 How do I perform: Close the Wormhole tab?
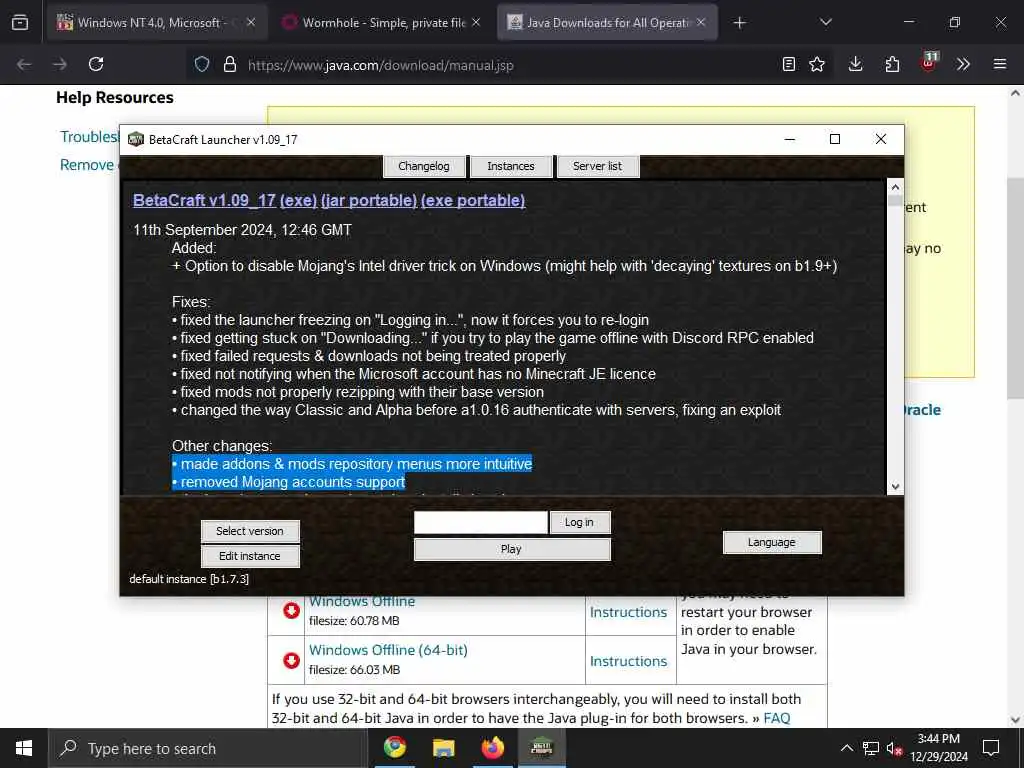click(x=476, y=22)
